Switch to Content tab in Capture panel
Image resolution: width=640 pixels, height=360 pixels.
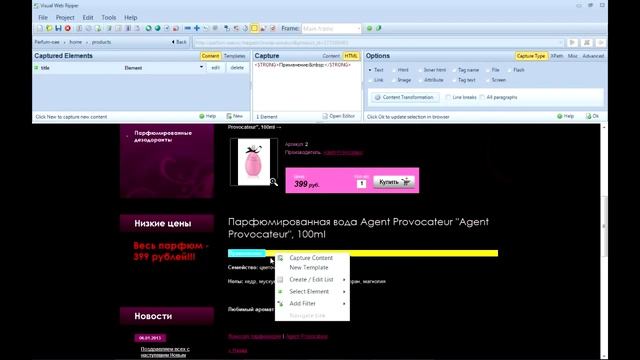331,56
